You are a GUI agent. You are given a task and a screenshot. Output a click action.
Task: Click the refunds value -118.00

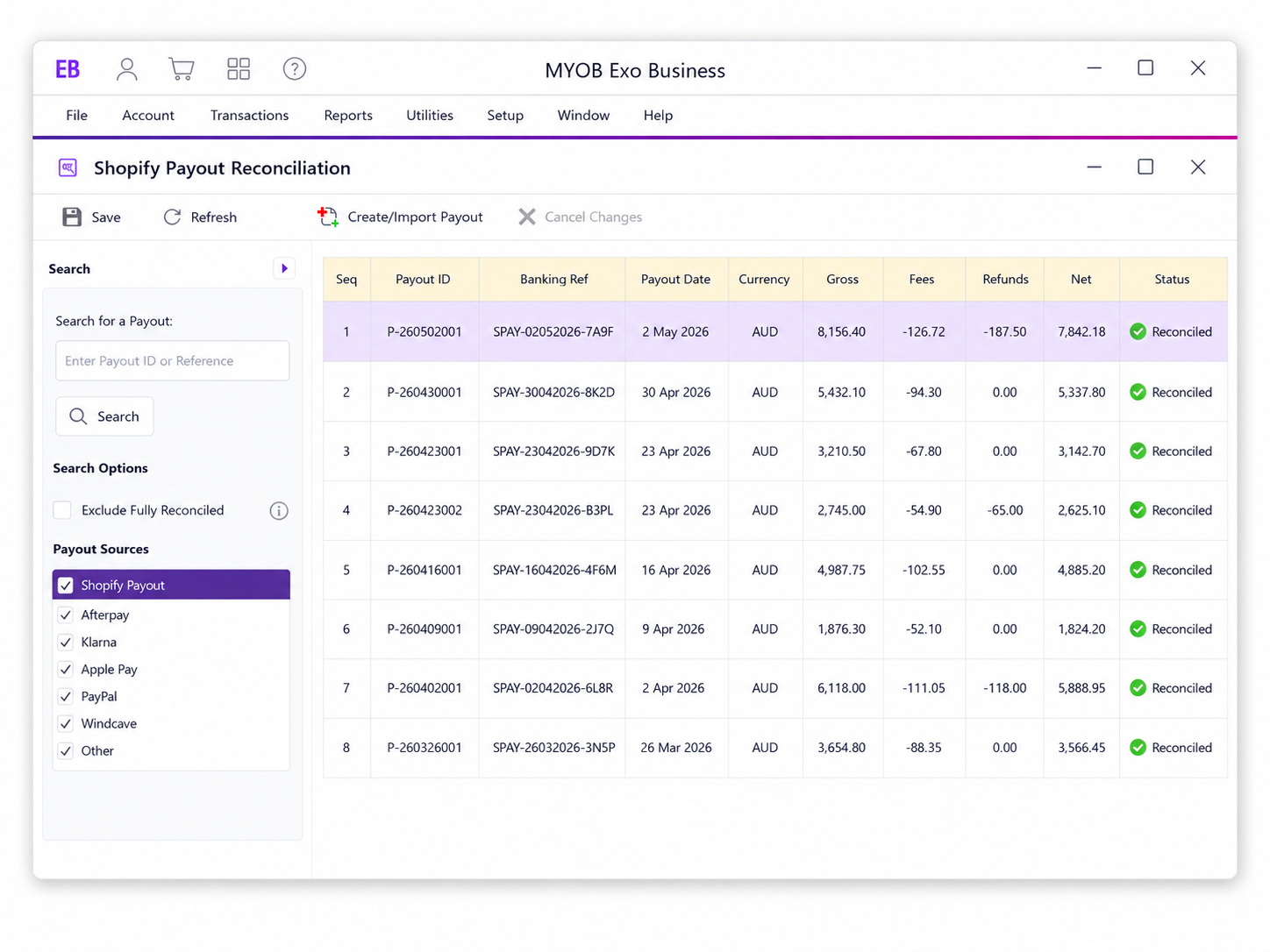[1004, 689]
